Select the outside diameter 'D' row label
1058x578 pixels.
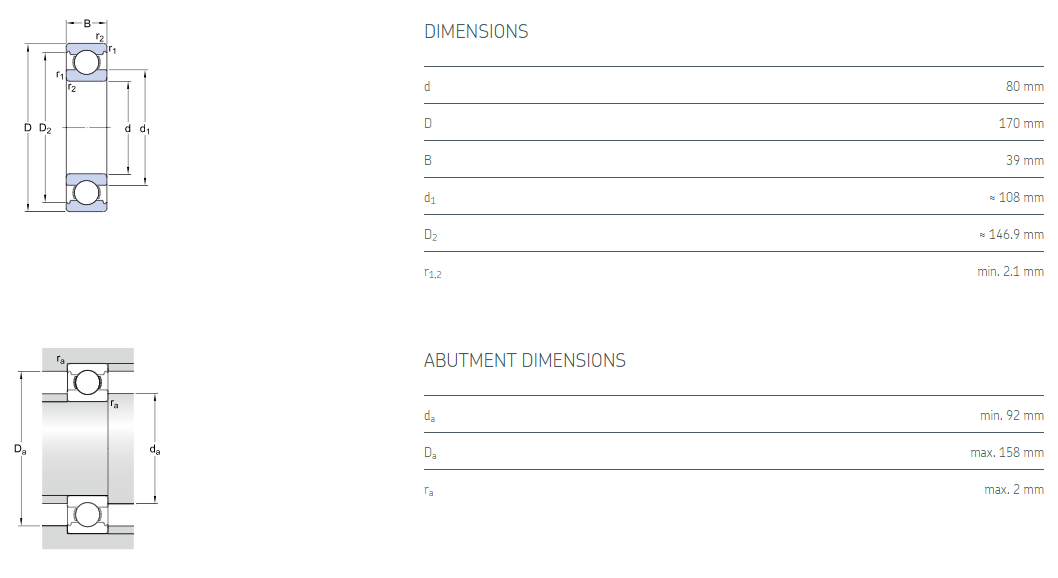tap(428, 124)
